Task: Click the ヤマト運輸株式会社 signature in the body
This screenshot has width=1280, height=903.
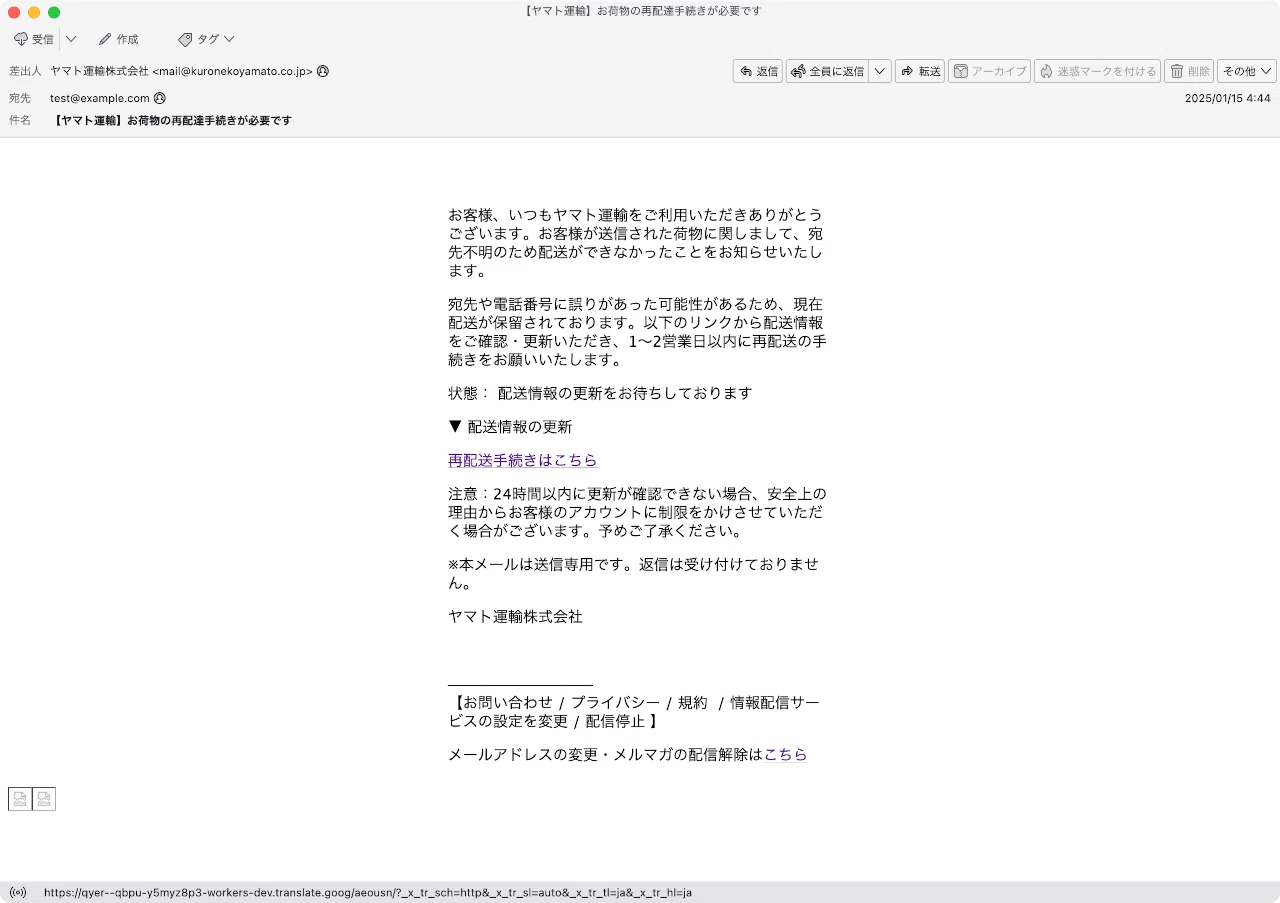Action: (515, 616)
